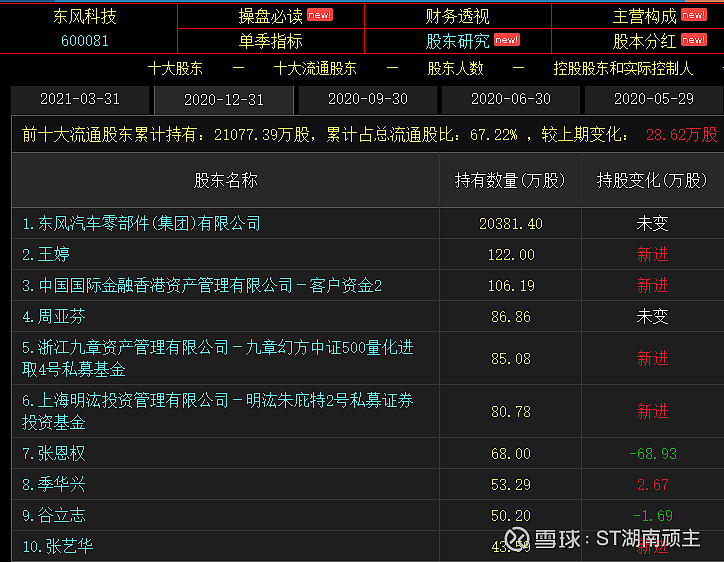Click the 股东名称 column header
724x562 pixels.
(225, 180)
